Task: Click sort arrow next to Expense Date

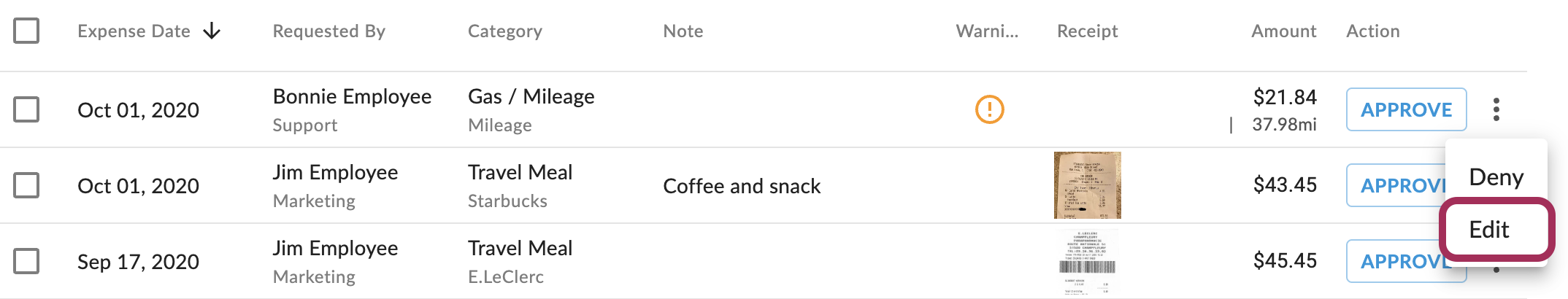Action: tap(212, 31)
